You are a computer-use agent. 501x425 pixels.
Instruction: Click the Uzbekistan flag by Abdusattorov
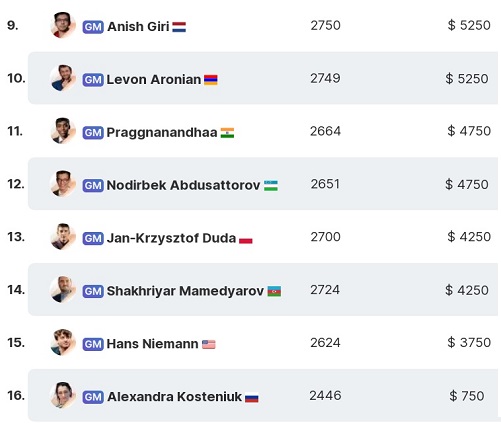click(x=271, y=186)
